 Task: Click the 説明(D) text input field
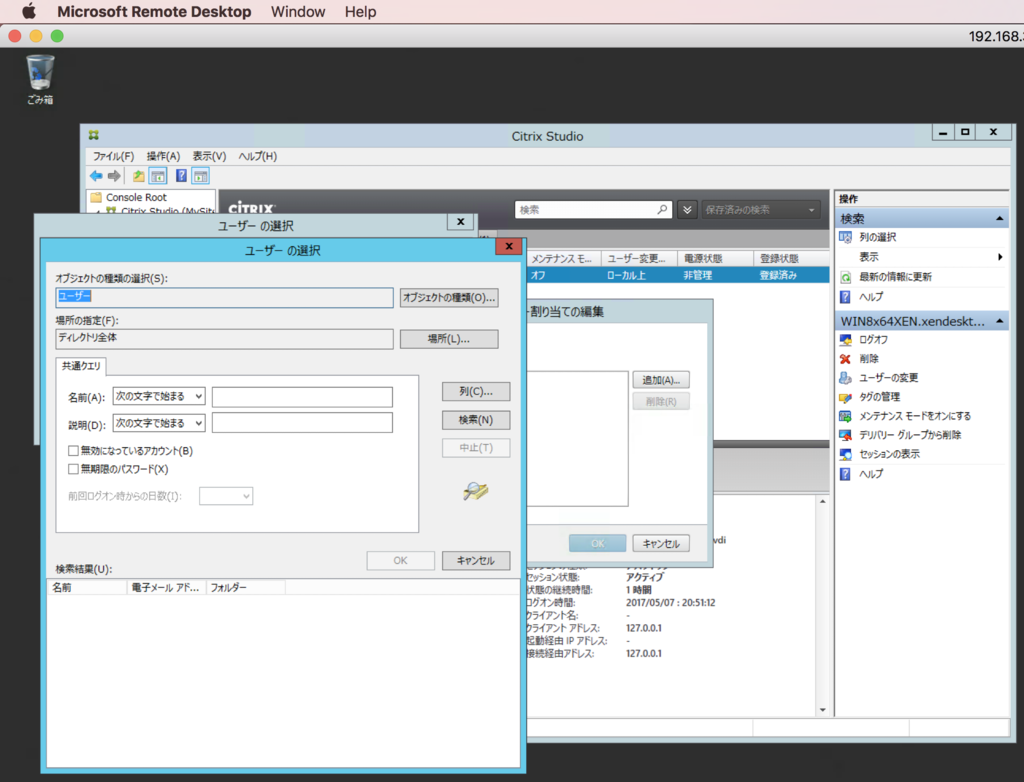click(x=302, y=423)
